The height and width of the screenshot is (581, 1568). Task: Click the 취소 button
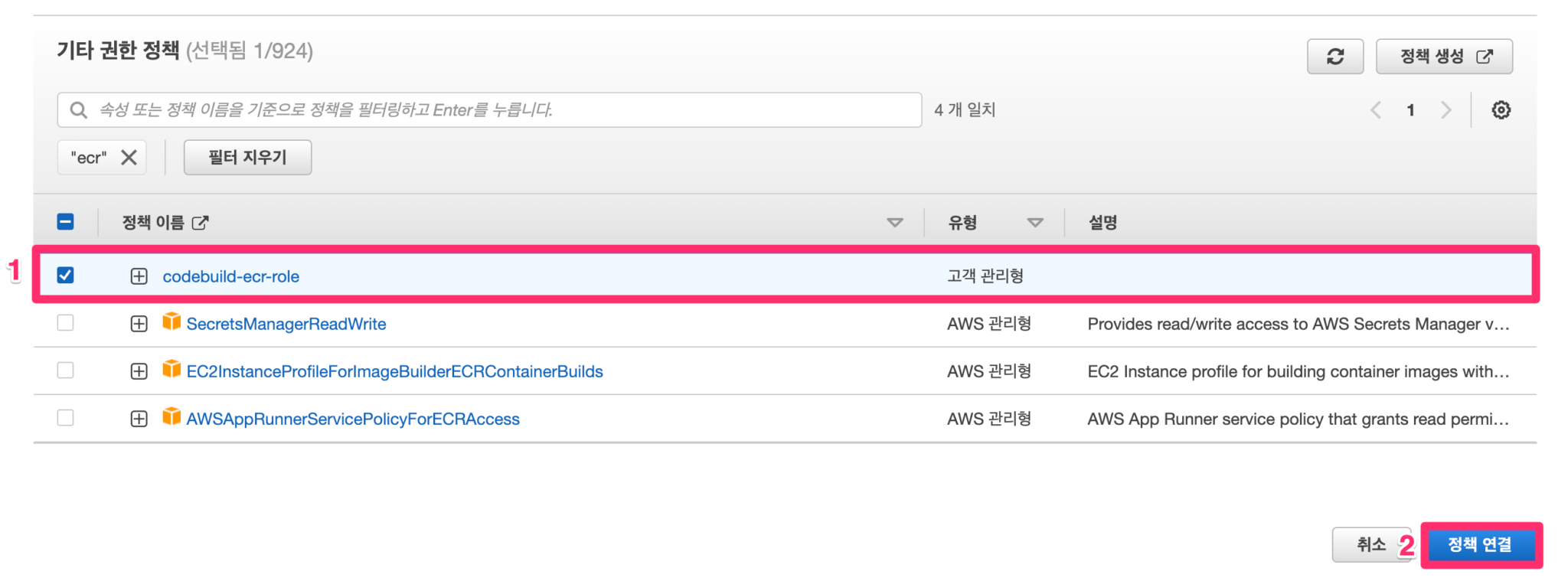click(x=1372, y=544)
